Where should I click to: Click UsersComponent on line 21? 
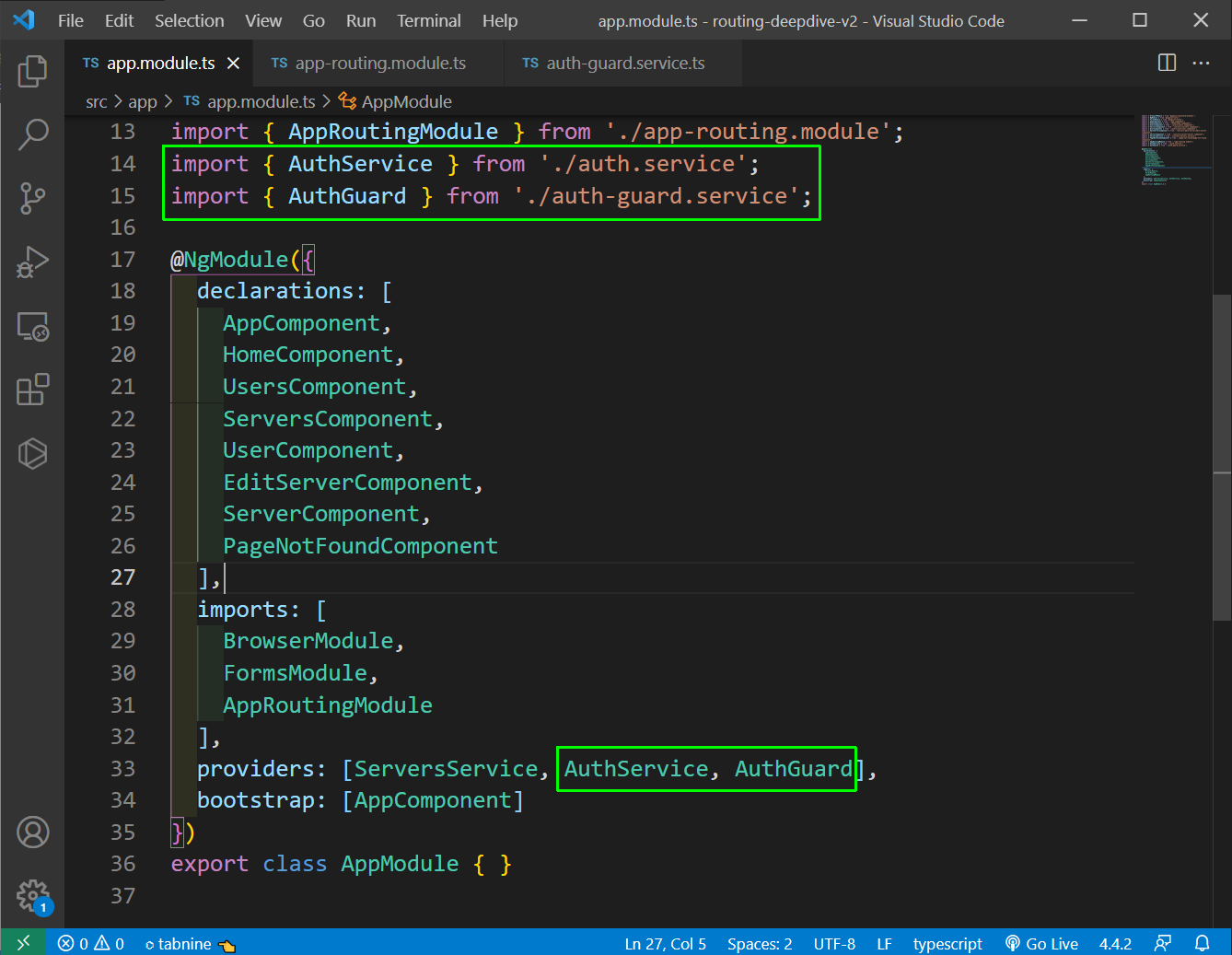314,387
